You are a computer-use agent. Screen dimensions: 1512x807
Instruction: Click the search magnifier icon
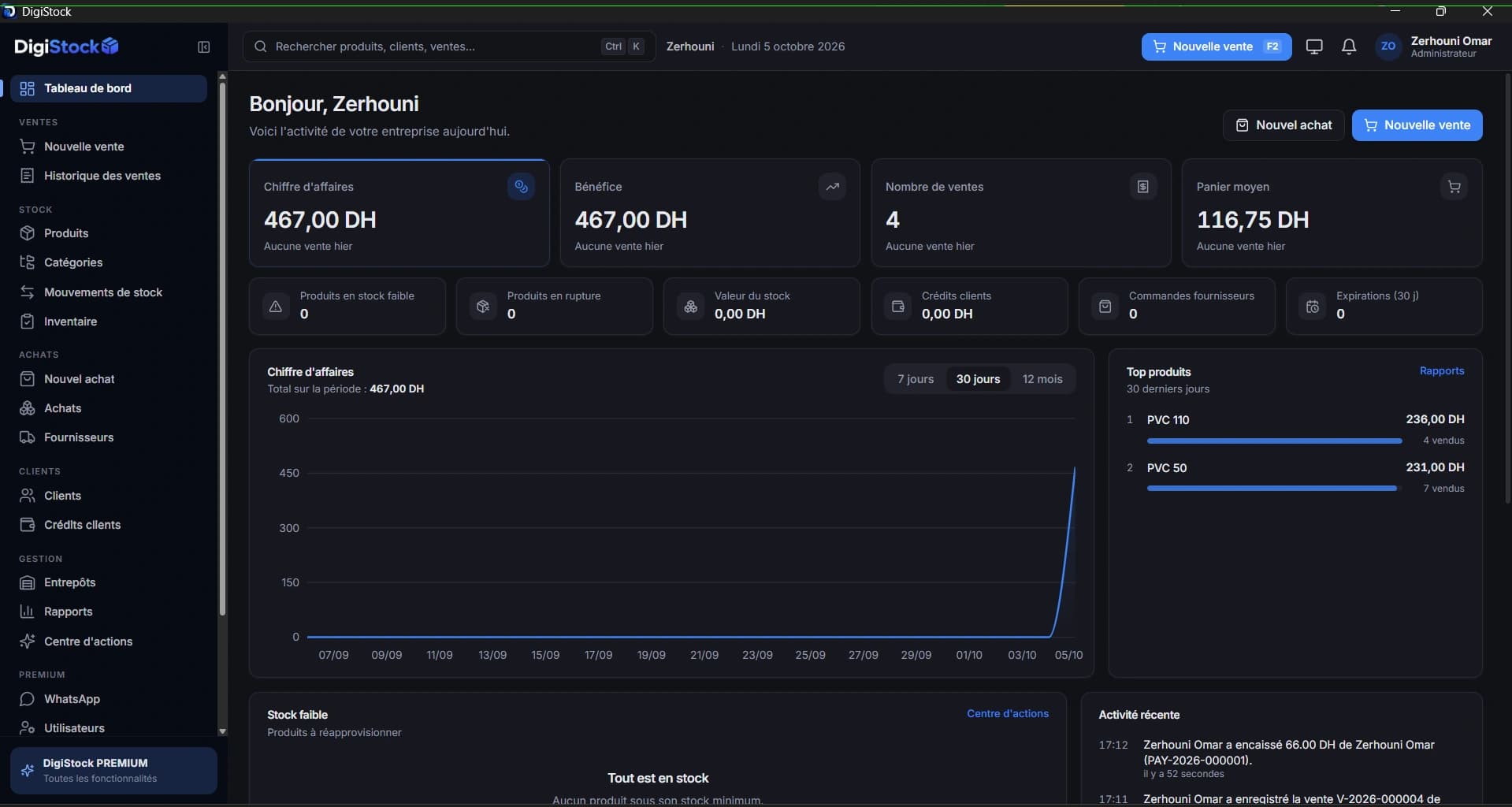(x=260, y=46)
